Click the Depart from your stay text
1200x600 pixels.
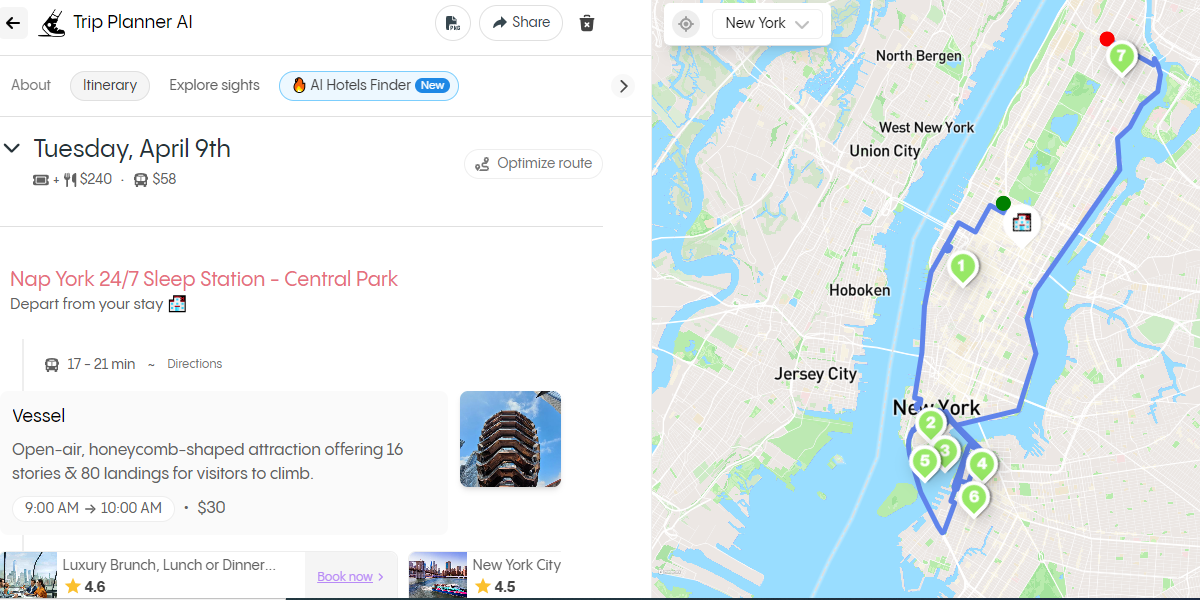[x=86, y=304]
